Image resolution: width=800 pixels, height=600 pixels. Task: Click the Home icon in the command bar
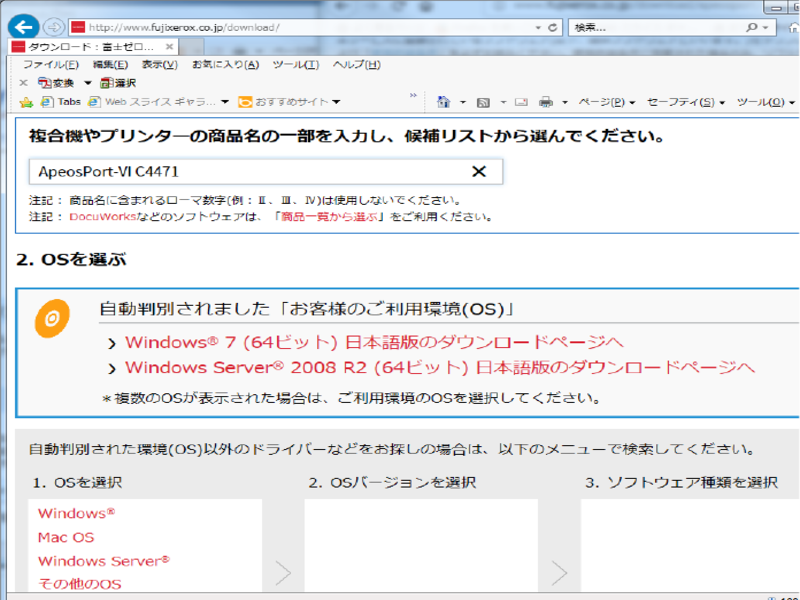[443, 102]
